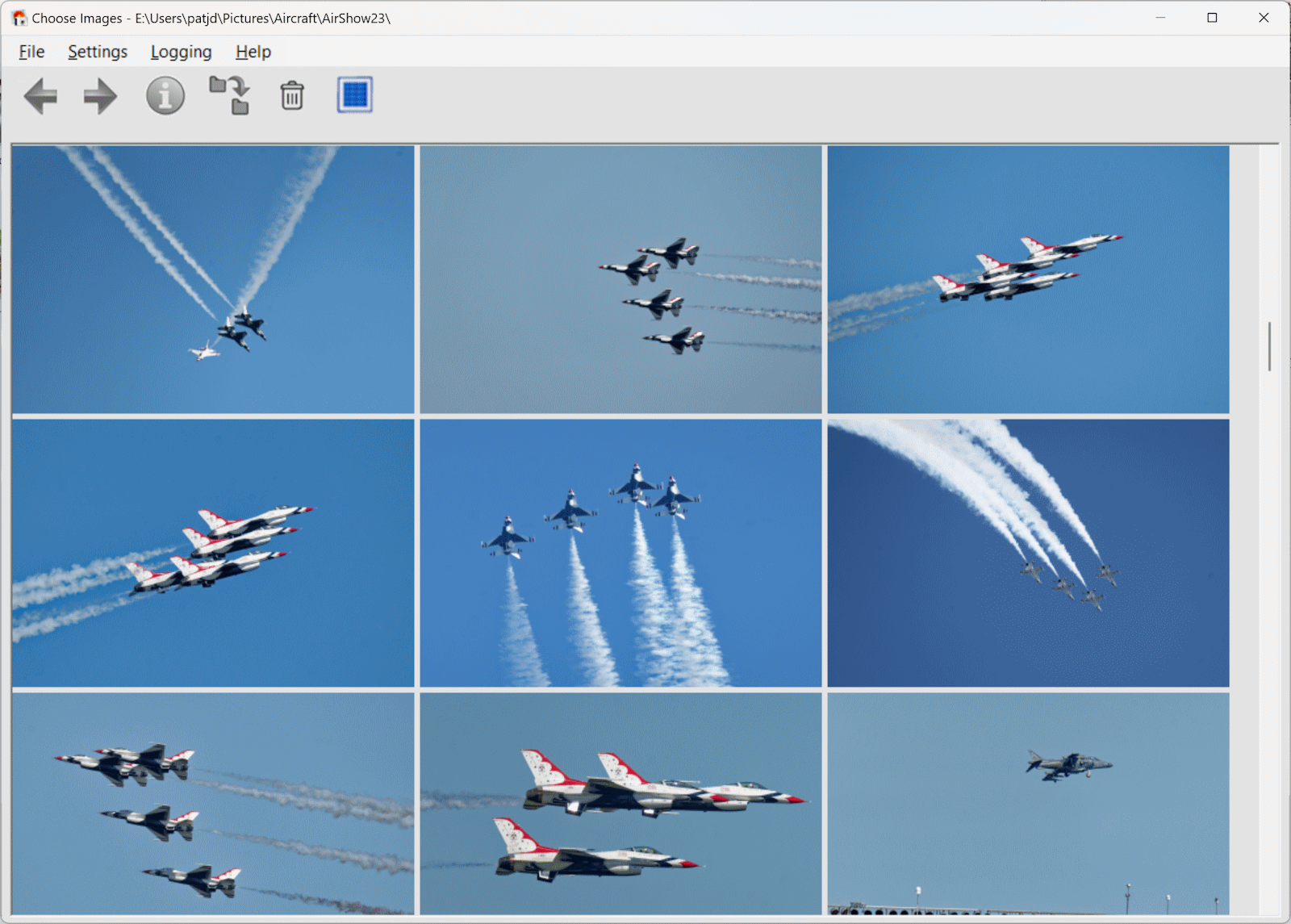The image size is (1291, 924).
Task: Open the Help menu
Action: tap(253, 52)
